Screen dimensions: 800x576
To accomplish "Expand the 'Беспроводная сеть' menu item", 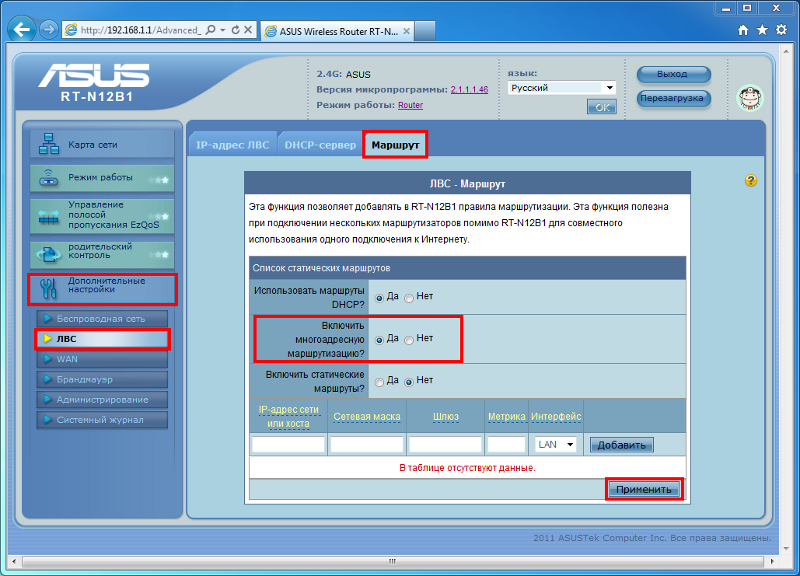I will pos(100,319).
